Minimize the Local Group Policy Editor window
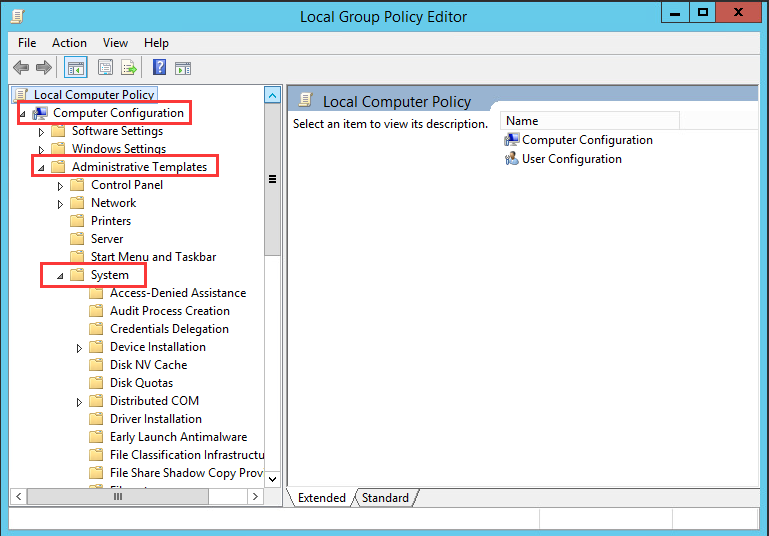 (x=675, y=12)
